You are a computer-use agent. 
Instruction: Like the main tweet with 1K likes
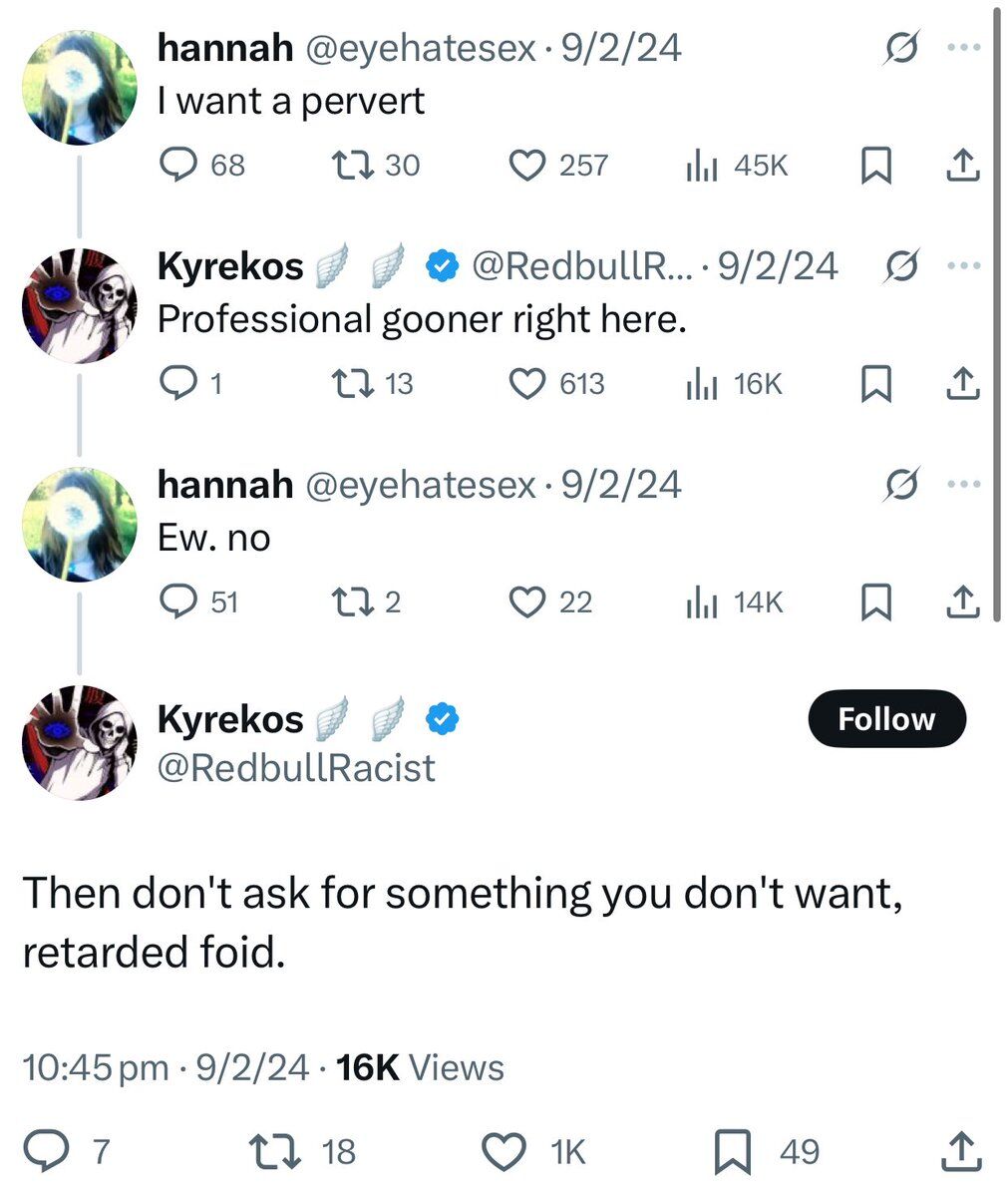point(504,1151)
